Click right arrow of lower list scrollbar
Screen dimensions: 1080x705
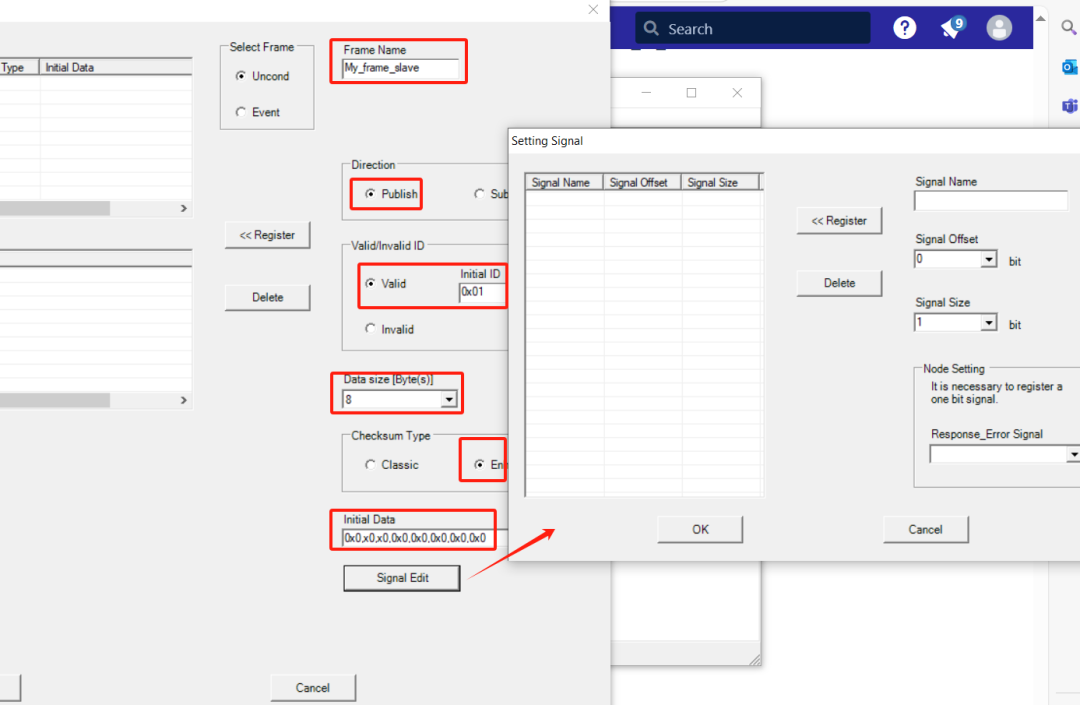click(x=184, y=400)
